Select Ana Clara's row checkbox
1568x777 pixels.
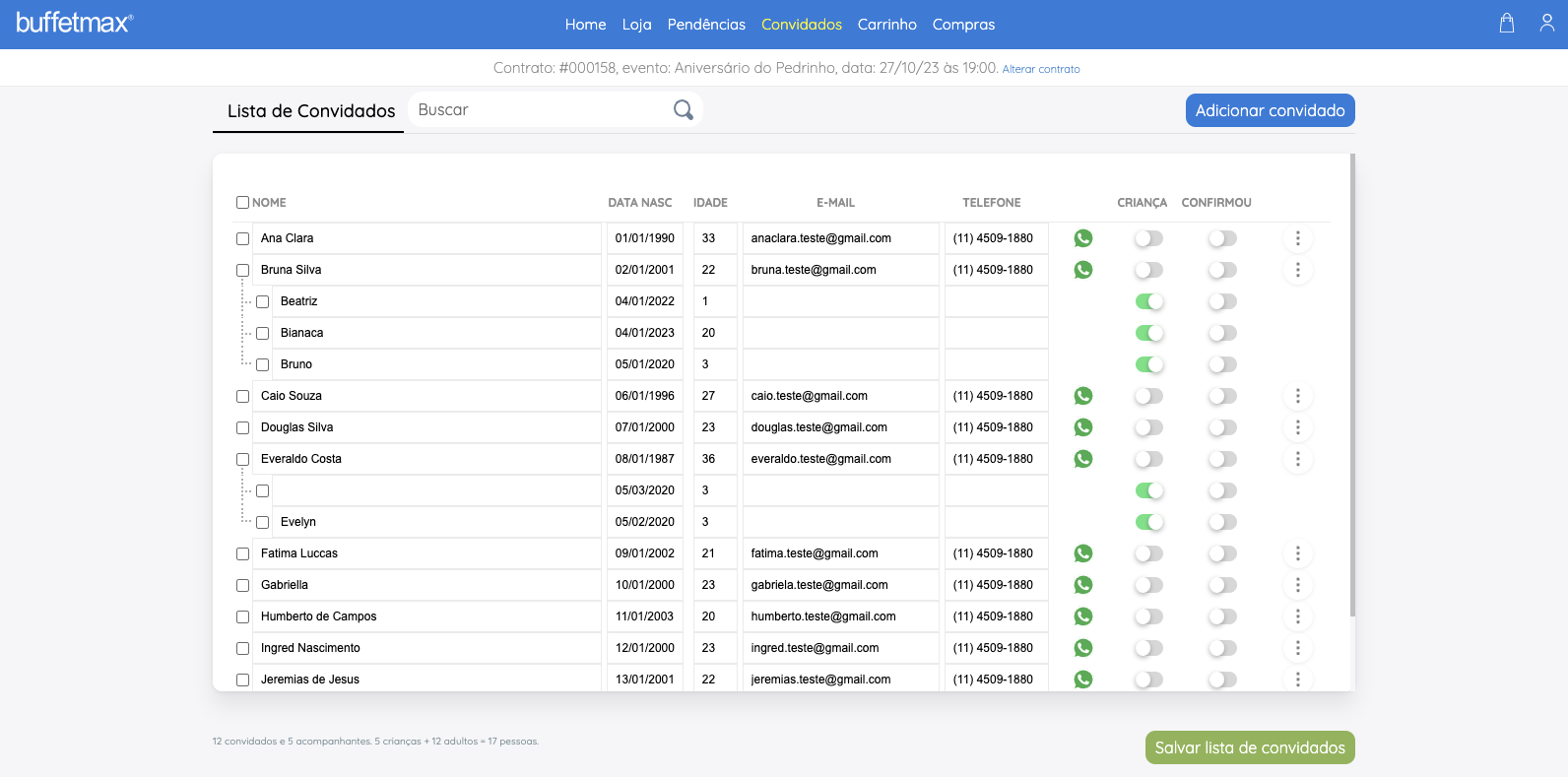242,238
